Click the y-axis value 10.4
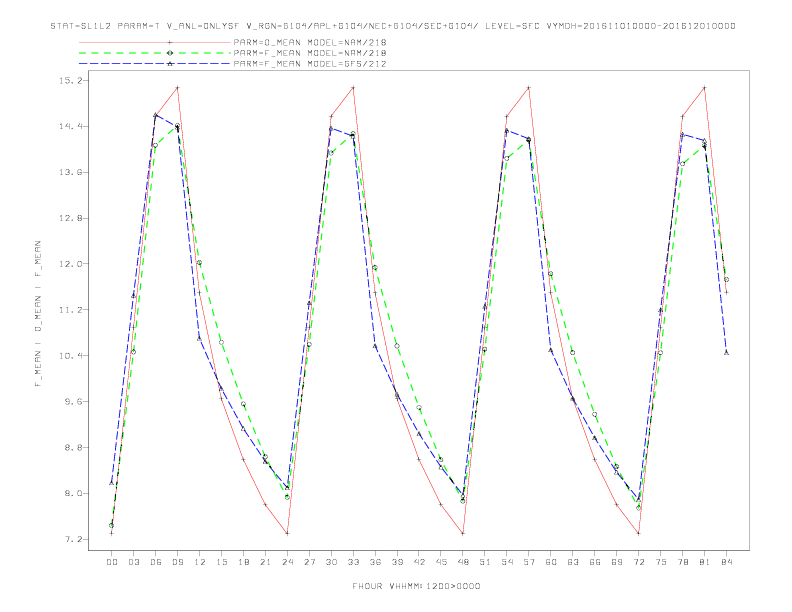The width and height of the screenshot is (792, 612). 70,356
